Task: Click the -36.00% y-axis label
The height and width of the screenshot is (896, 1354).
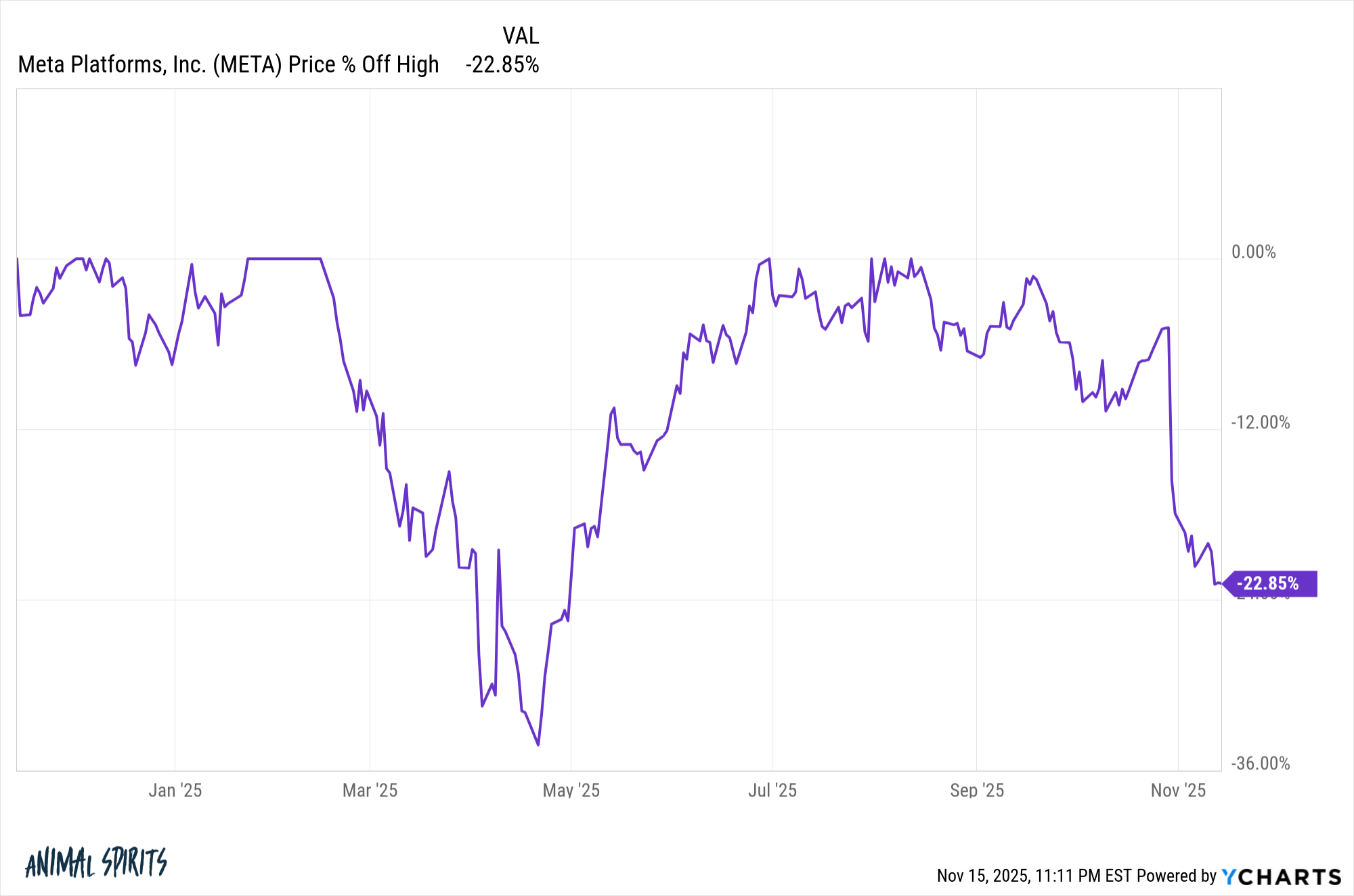Action: 1260,764
